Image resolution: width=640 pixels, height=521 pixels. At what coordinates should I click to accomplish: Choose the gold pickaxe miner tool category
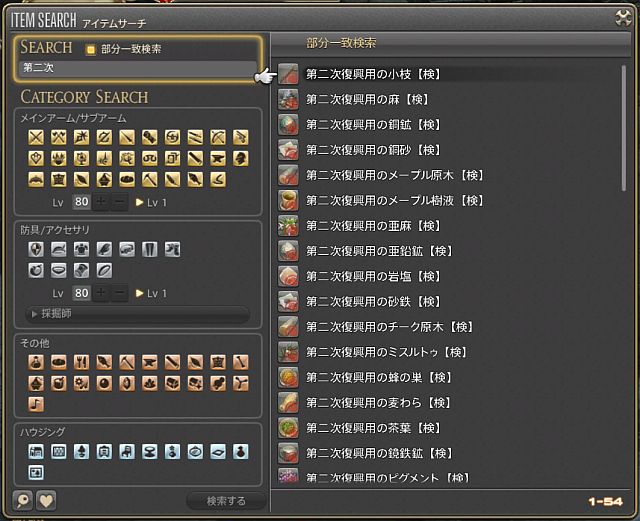(x=149, y=179)
